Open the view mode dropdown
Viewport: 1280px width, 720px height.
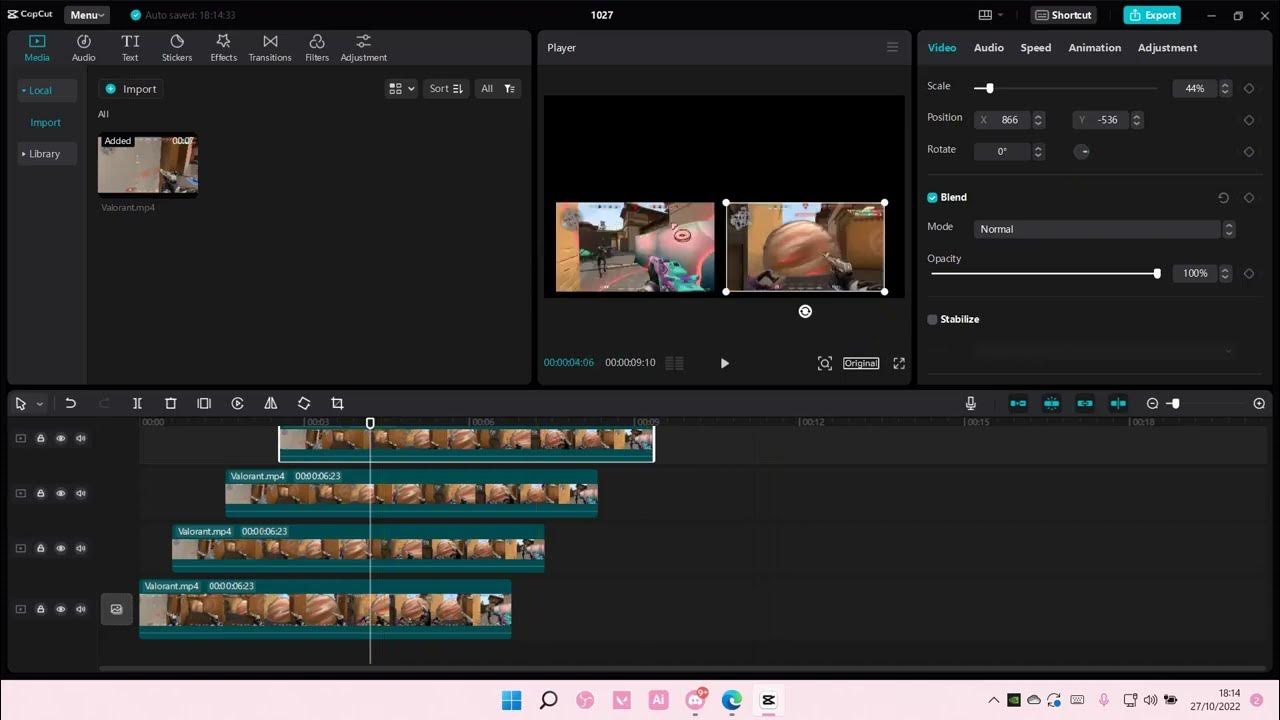pyautogui.click(x=401, y=89)
